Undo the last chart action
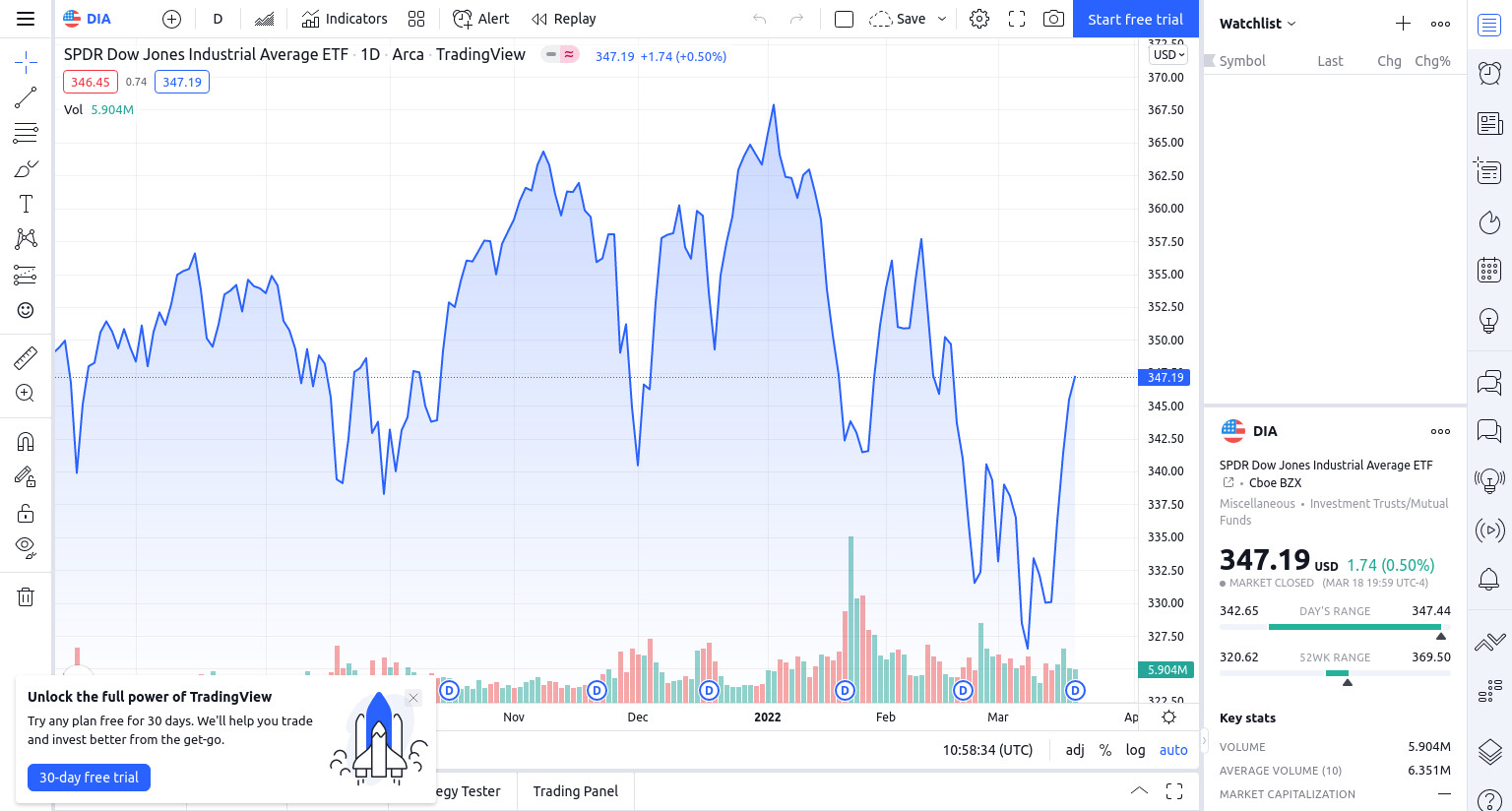This screenshot has height=811, width=1512. (759, 19)
